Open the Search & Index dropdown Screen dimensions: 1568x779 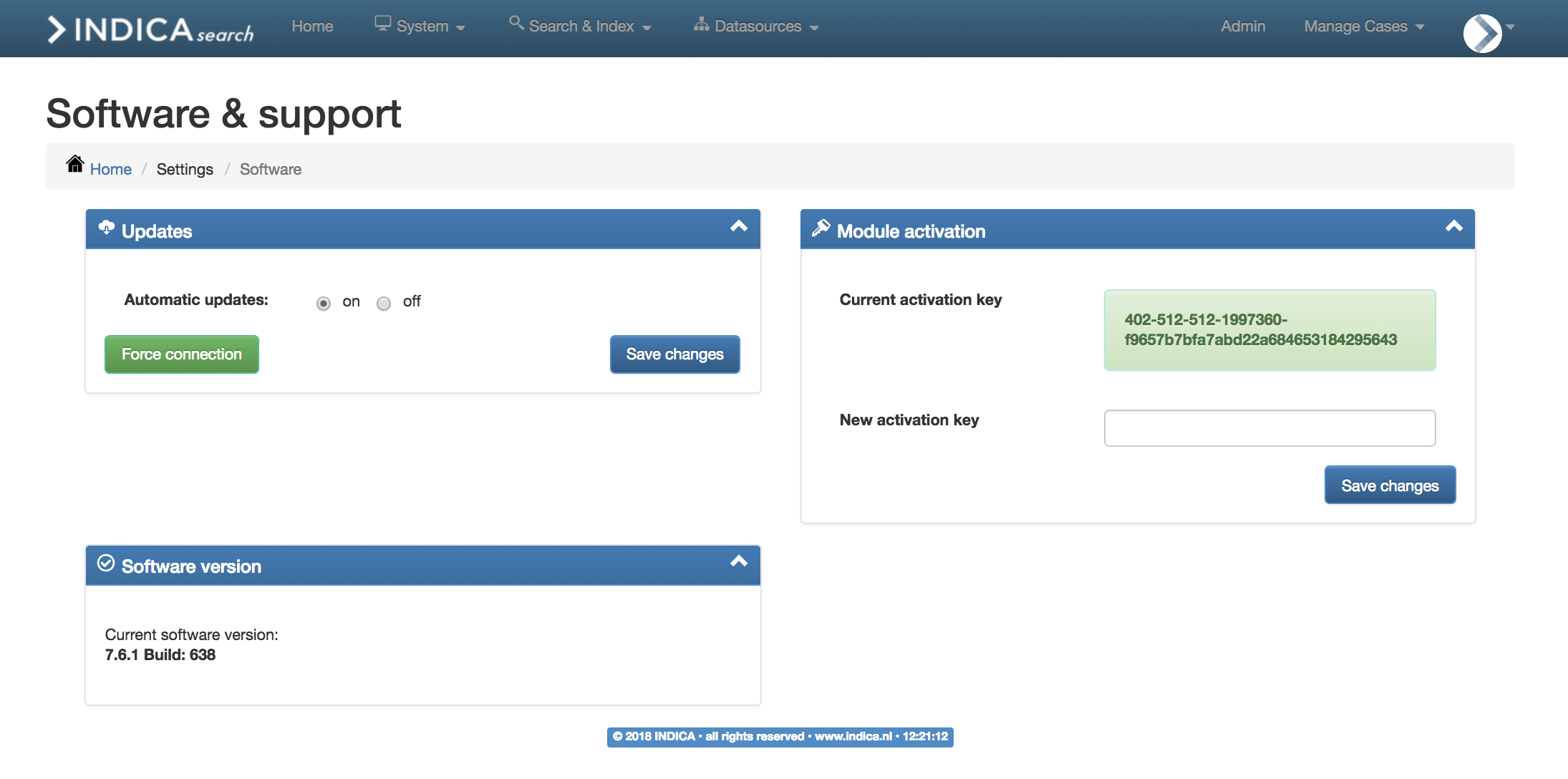tap(580, 26)
